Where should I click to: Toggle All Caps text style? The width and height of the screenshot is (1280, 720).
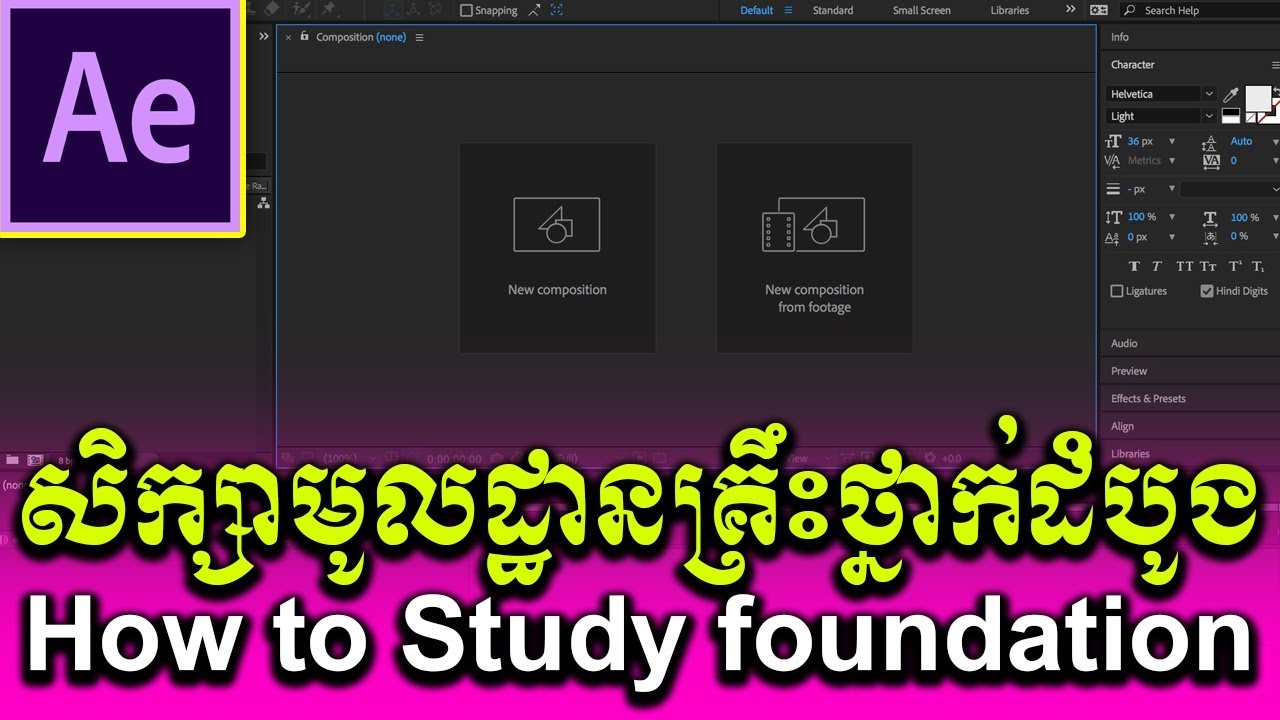point(1185,266)
